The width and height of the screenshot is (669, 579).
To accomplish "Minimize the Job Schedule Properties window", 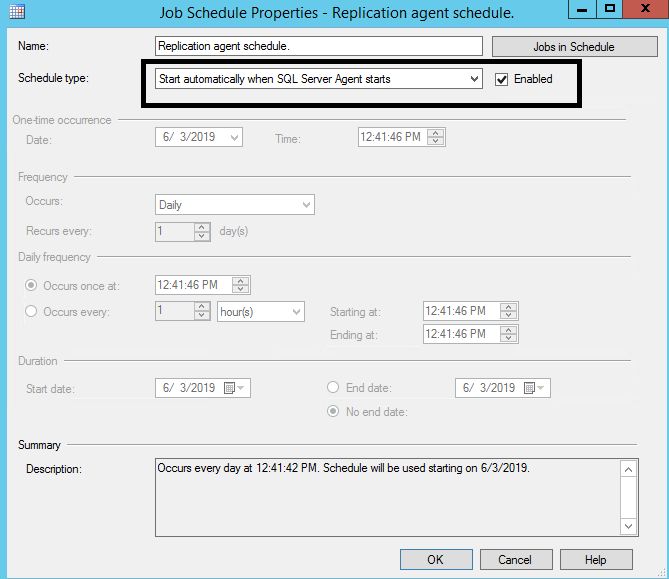I will click(582, 9).
